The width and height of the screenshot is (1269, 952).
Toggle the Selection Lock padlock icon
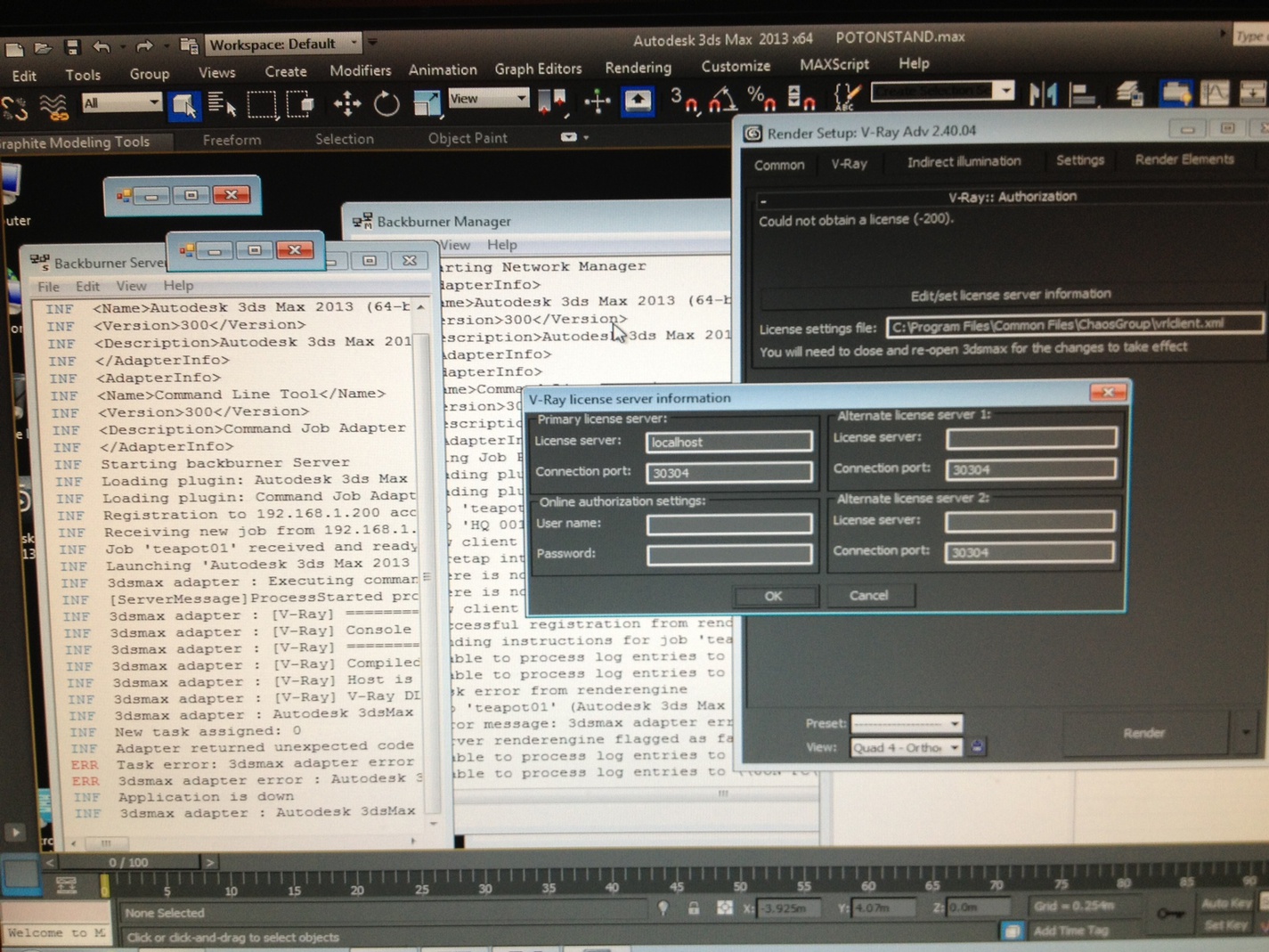click(693, 908)
